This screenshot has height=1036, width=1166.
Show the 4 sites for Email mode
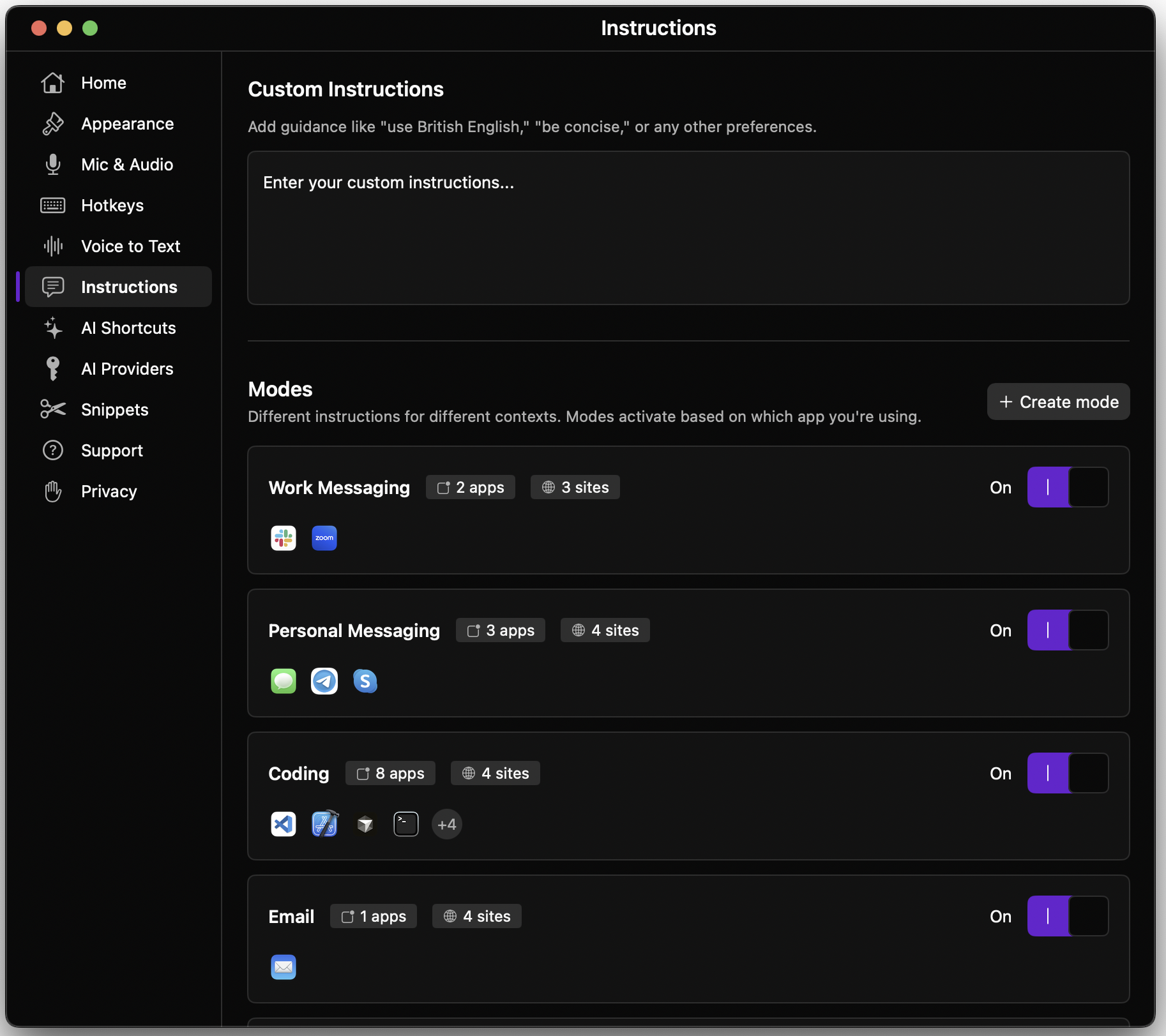point(476,916)
